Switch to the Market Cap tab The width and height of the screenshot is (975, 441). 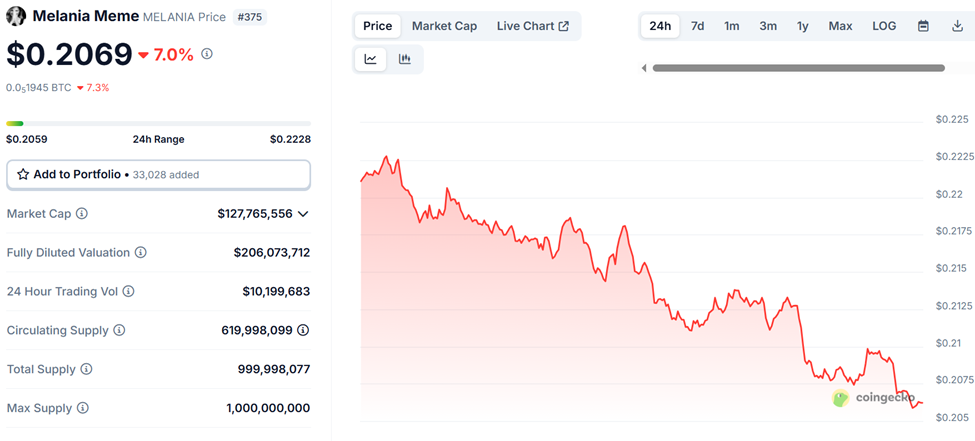444,26
